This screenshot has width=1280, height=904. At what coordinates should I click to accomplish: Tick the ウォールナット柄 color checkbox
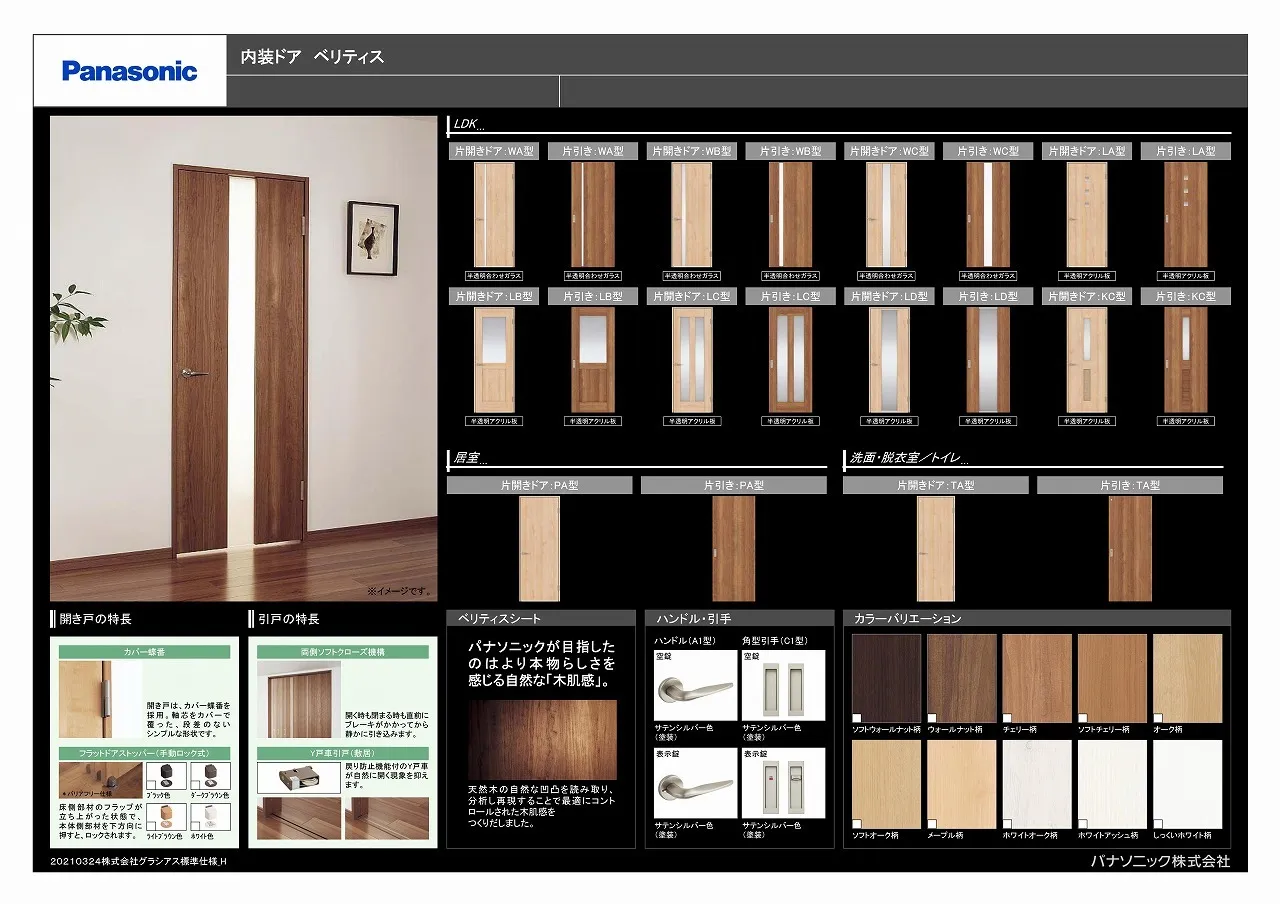(x=932, y=717)
